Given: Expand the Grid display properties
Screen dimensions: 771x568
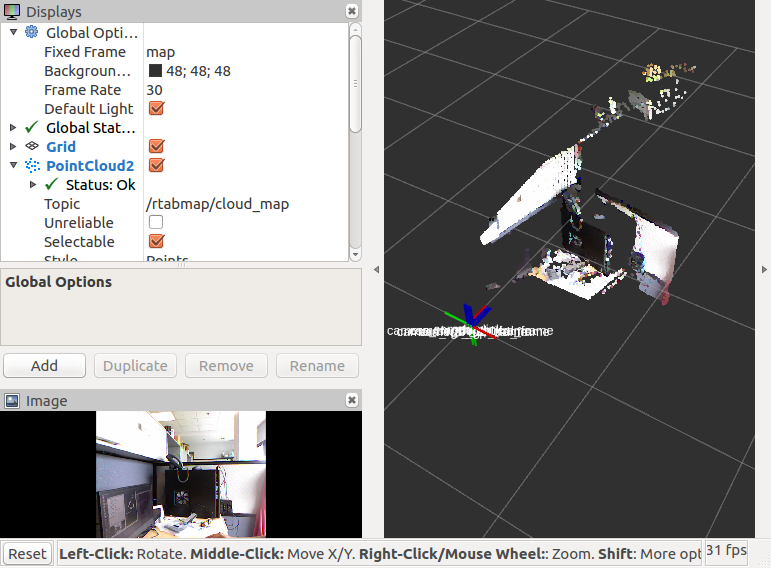Looking at the screenshot, I should click(x=13, y=147).
